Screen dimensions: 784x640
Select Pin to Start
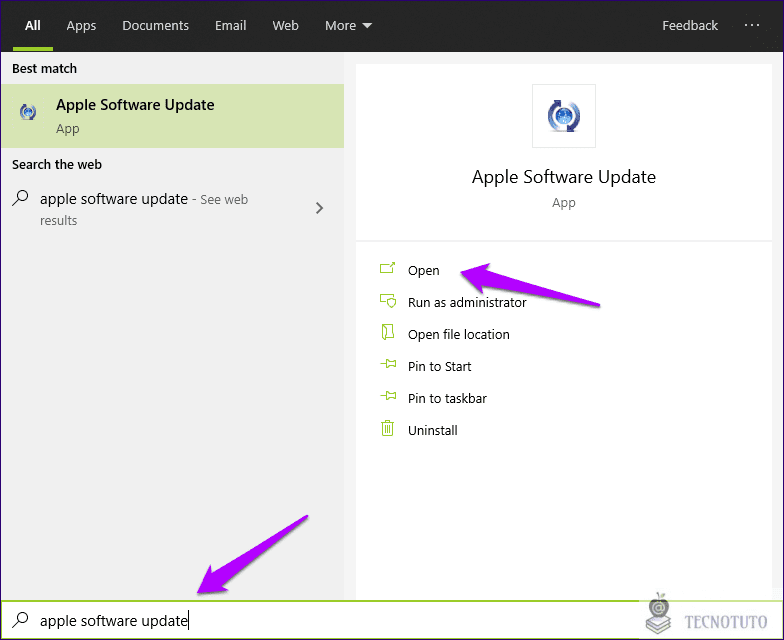click(x=440, y=366)
